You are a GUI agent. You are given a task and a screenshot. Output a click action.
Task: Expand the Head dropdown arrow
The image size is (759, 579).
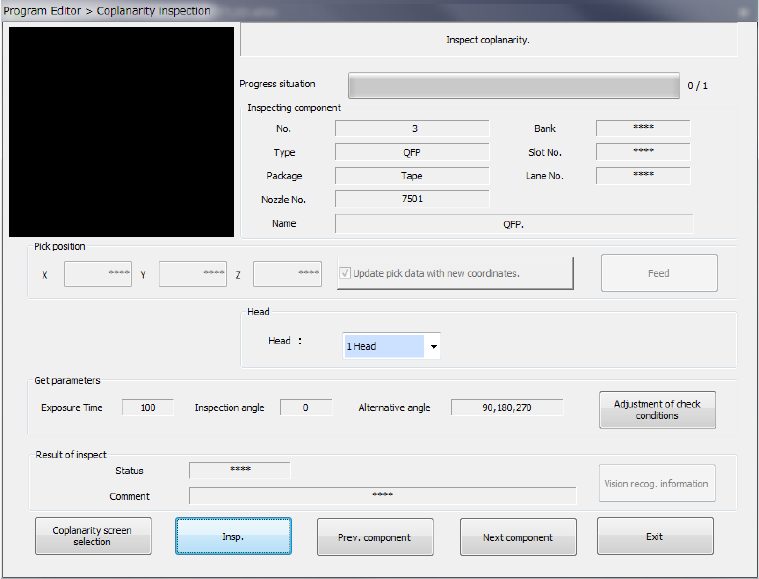click(433, 347)
